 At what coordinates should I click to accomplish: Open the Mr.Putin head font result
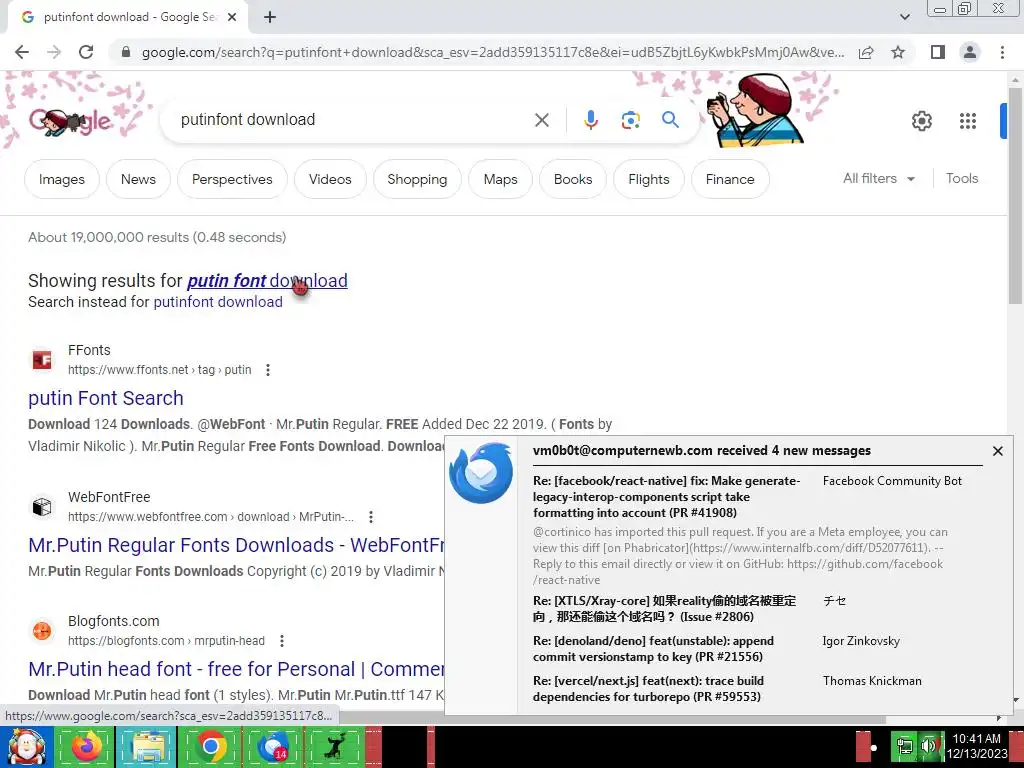point(236,669)
